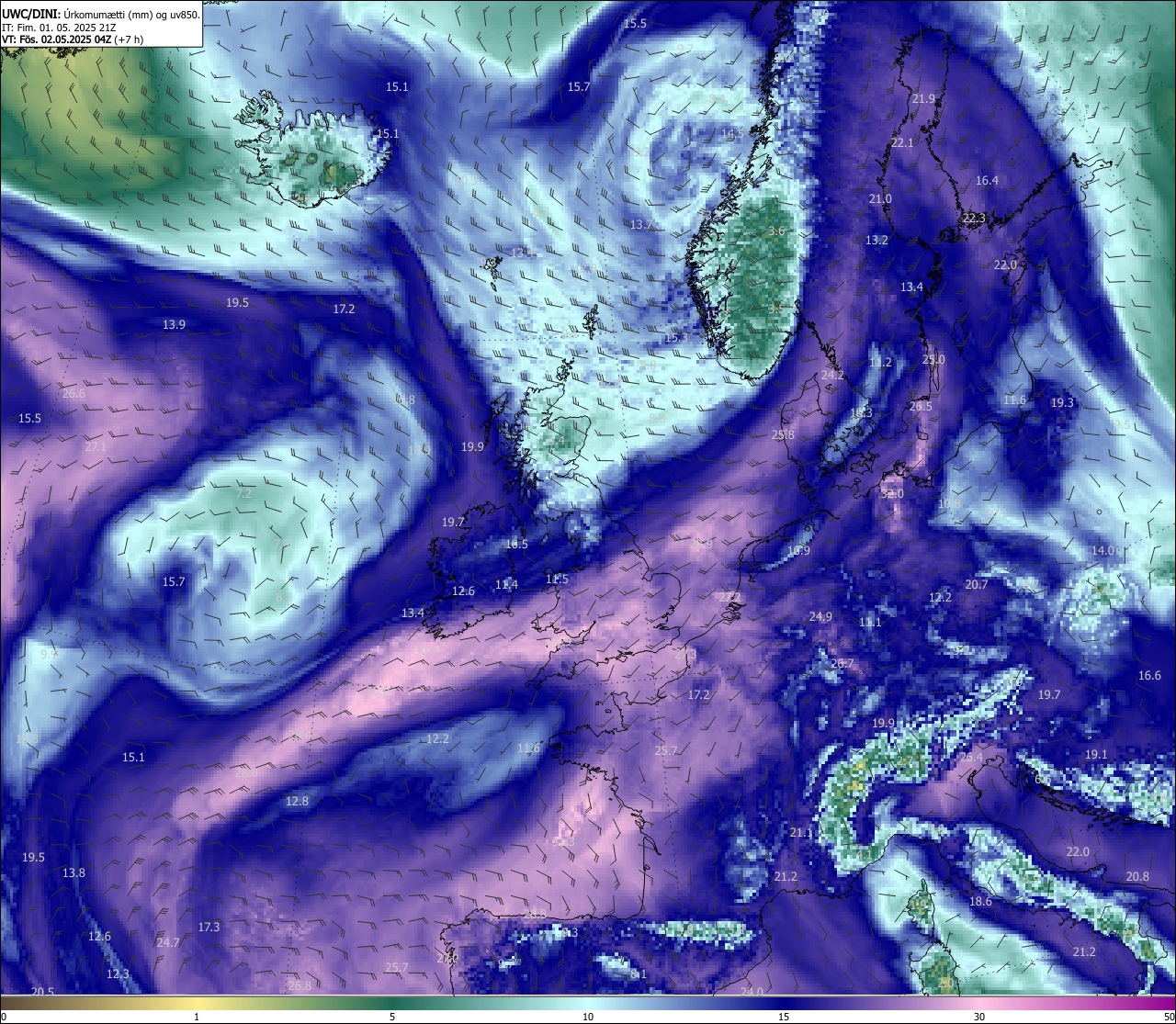Viewport: 1176px width, 1024px height.
Task: Click the 21.1 value label
Action: (801, 832)
